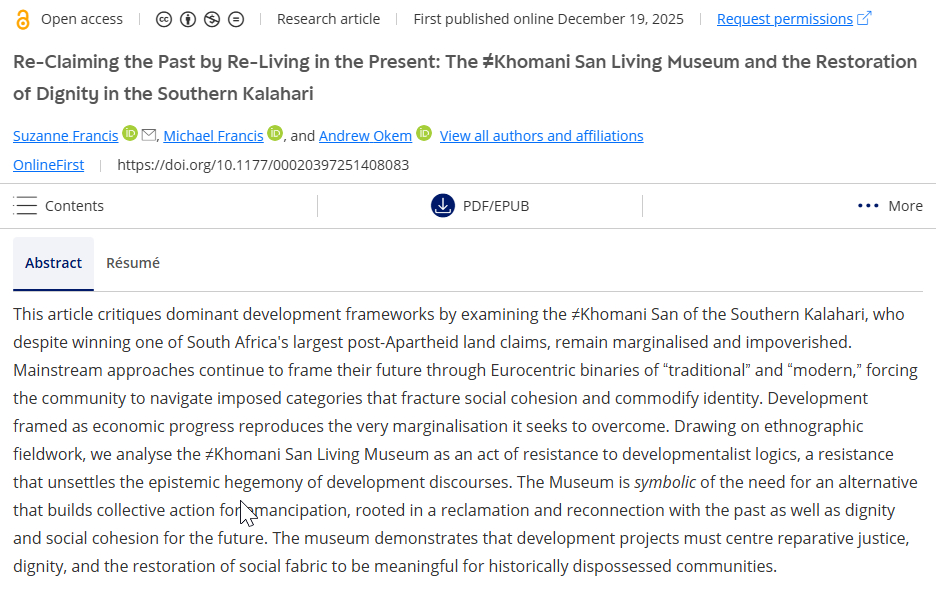Expand the Contents navigation panel
The height and width of the screenshot is (607, 936).
coord(74,206)
